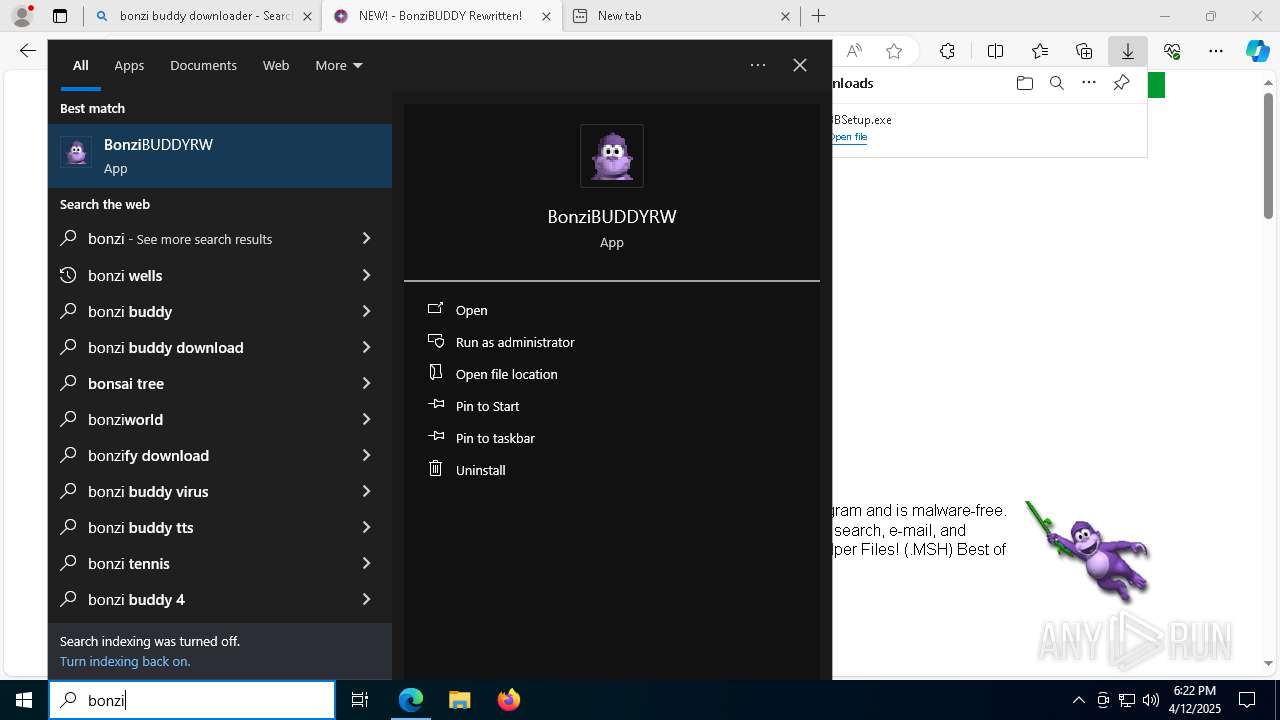Screen dimensions: 1280x720
Task: Select the 'bonzi tennis' web suggestion
Action: [220, 563]
